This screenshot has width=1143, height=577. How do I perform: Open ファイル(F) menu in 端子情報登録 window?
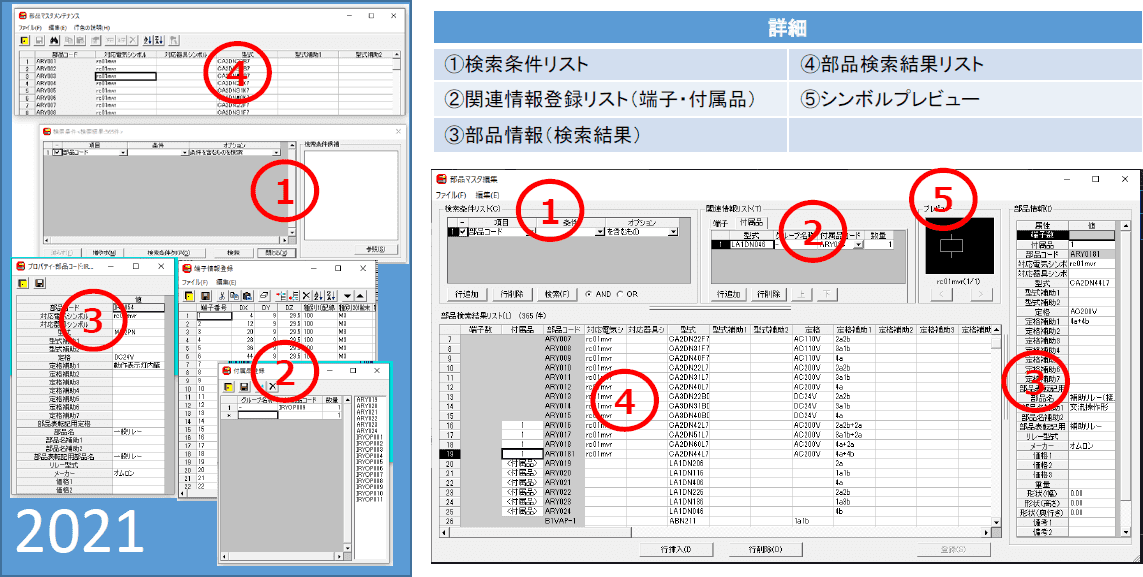(195, 282)
